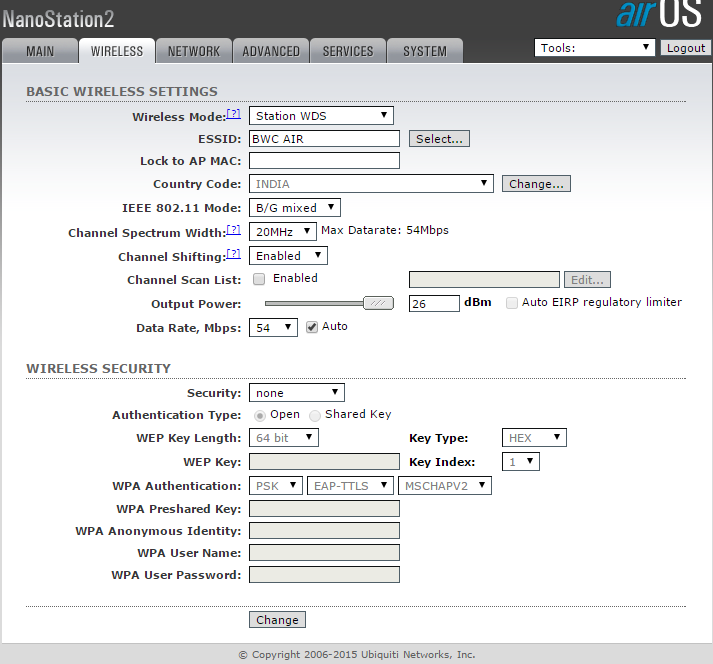Image resolution: width=713 pixels, height=664 pixels.
Task: Click the Output Power dBm value field
Action: [x=434, y=303]
